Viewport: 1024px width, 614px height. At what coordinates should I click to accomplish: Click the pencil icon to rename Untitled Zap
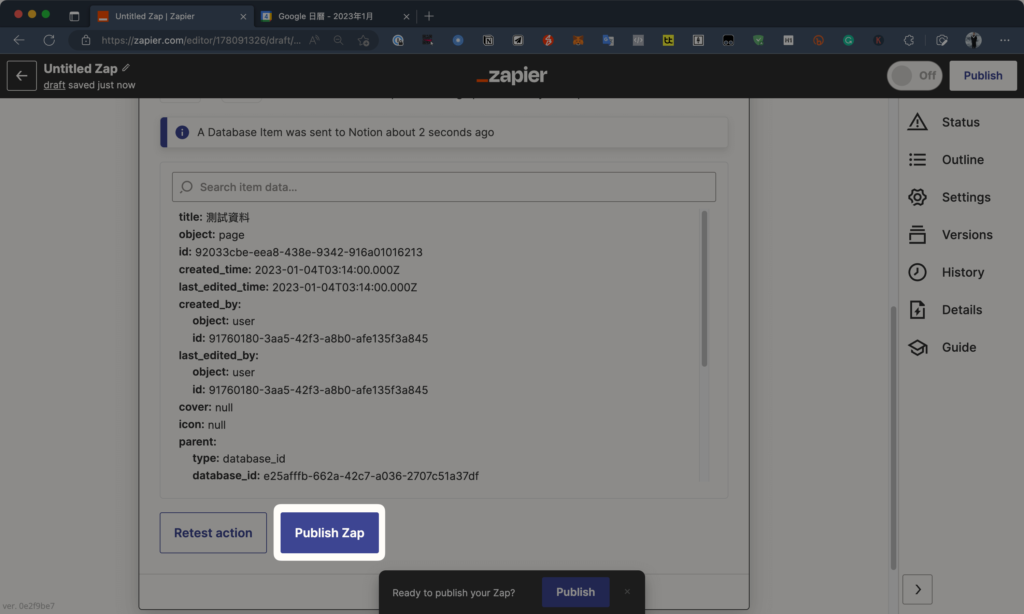[126, 68]
